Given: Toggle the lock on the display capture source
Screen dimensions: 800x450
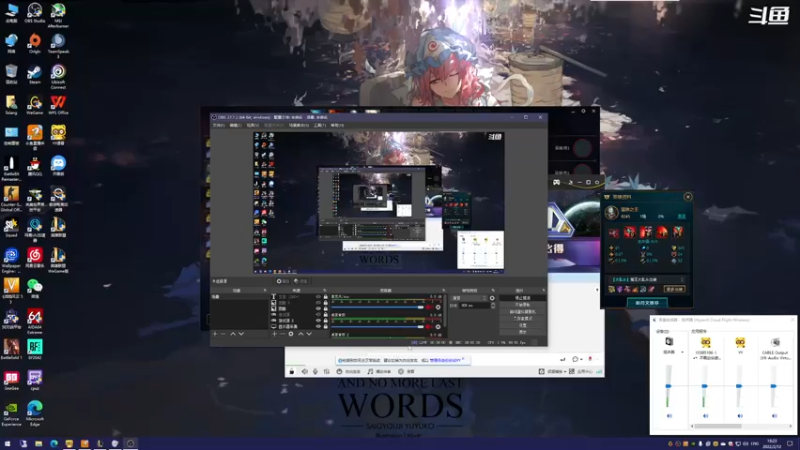Looking at the screenshot, I should pos(326,327).
